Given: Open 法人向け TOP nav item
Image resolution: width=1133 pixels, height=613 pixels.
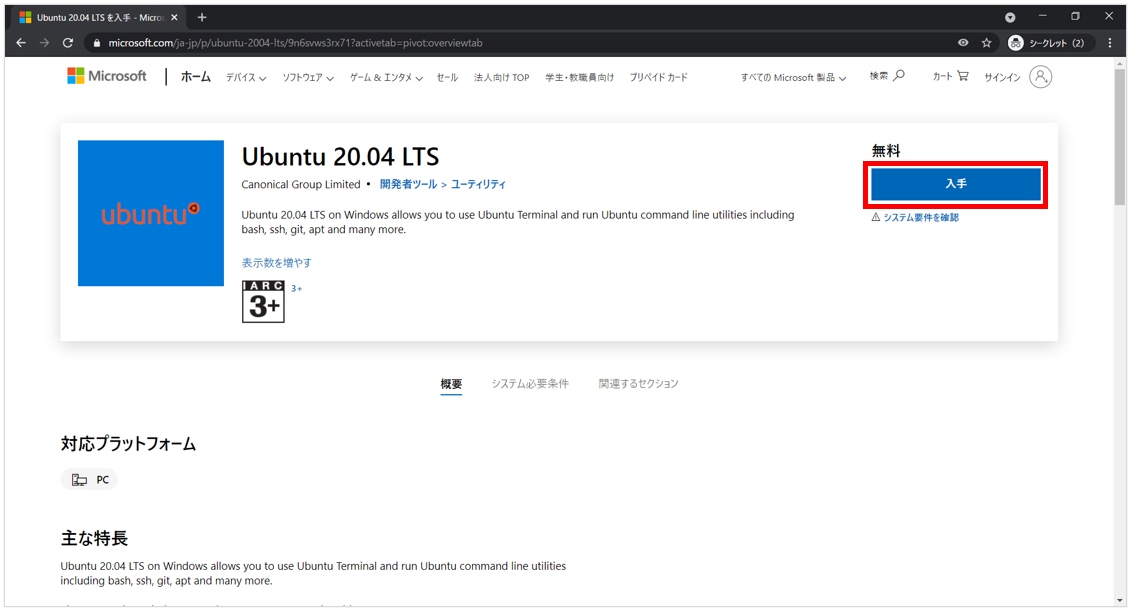Looking at the screenshot, I should (x=501, y=77).
